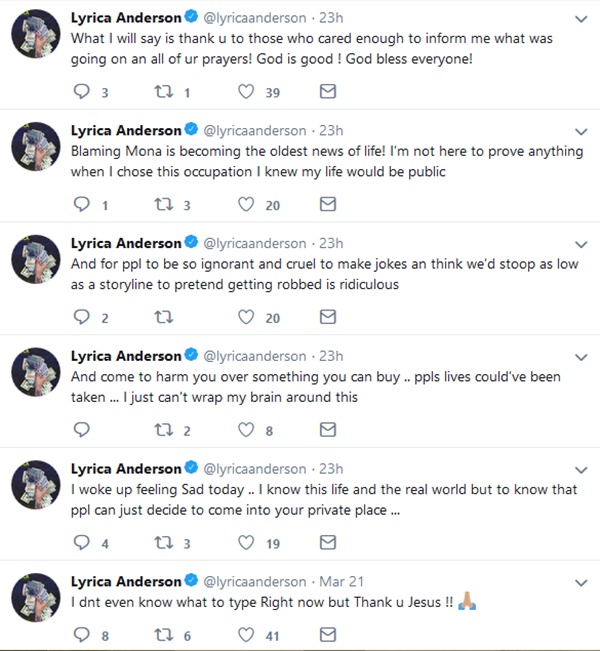
Task: Like the 'Blaming Mona' tweet
Action: point(246,204)
